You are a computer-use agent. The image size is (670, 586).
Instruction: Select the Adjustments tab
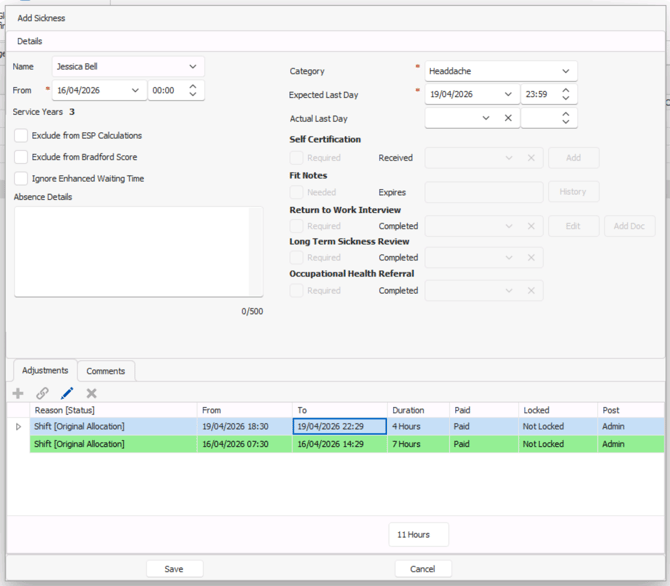point(44,371)
